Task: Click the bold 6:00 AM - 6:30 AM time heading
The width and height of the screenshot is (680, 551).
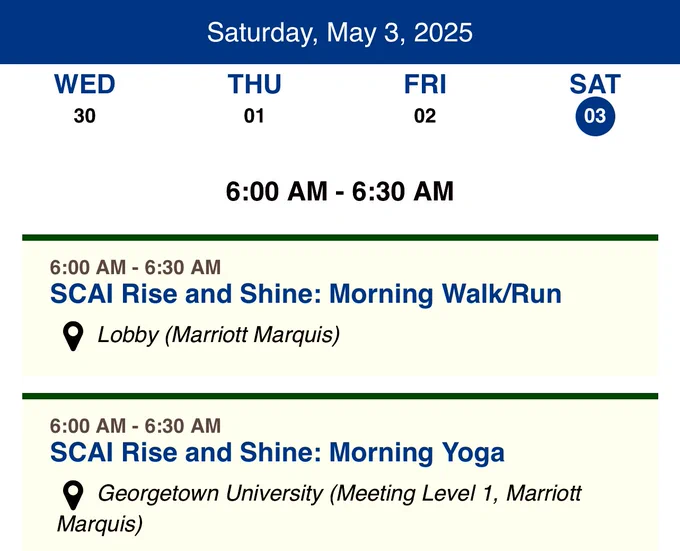Action: coord(340,191)
